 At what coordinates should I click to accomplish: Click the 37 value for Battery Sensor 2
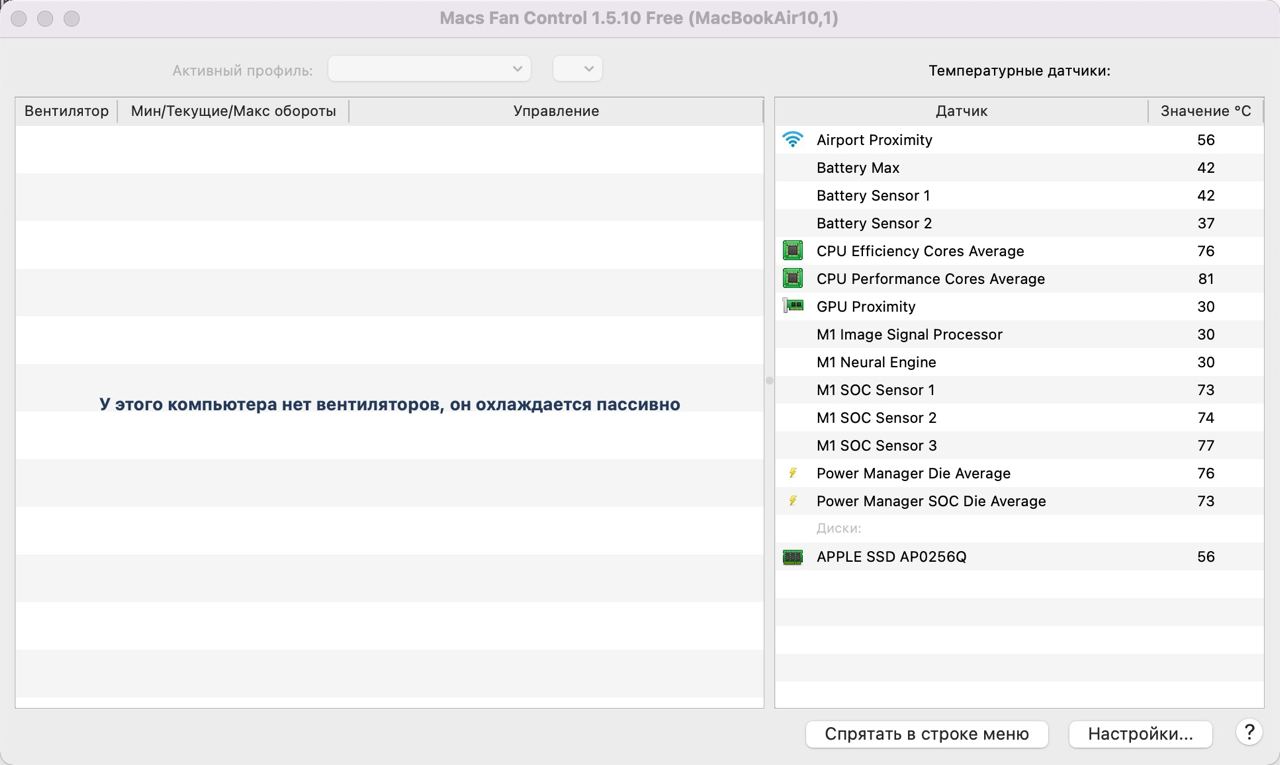(1206, 223)
